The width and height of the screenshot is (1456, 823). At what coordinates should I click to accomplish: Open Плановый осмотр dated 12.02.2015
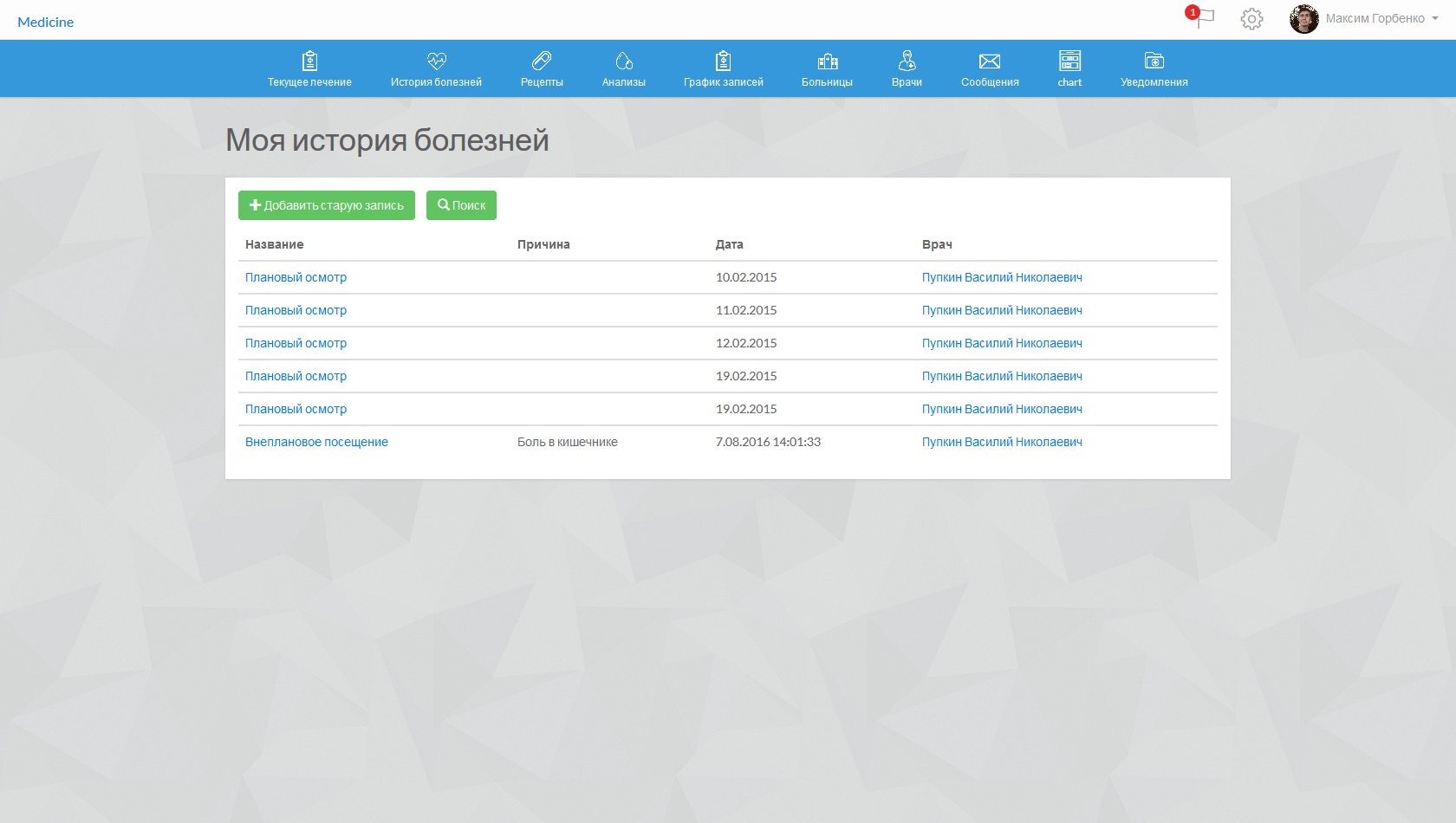pyautogui.click(x=296, y=343)
